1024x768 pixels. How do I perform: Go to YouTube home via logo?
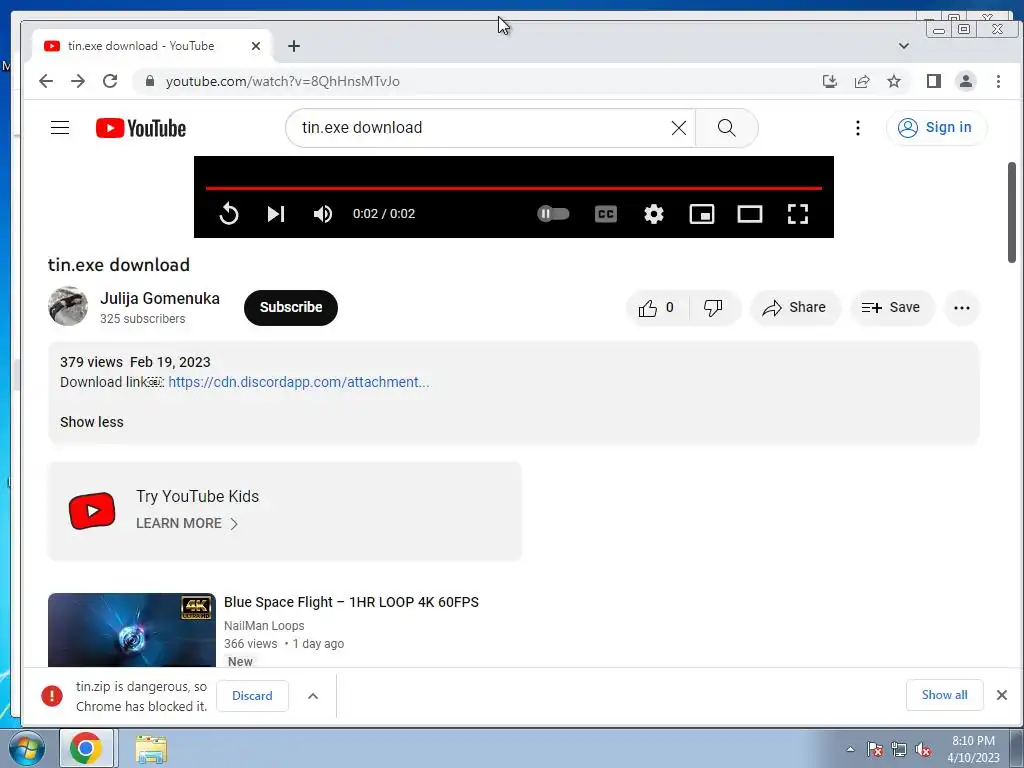pyautogui.click(x=140, y=128)
